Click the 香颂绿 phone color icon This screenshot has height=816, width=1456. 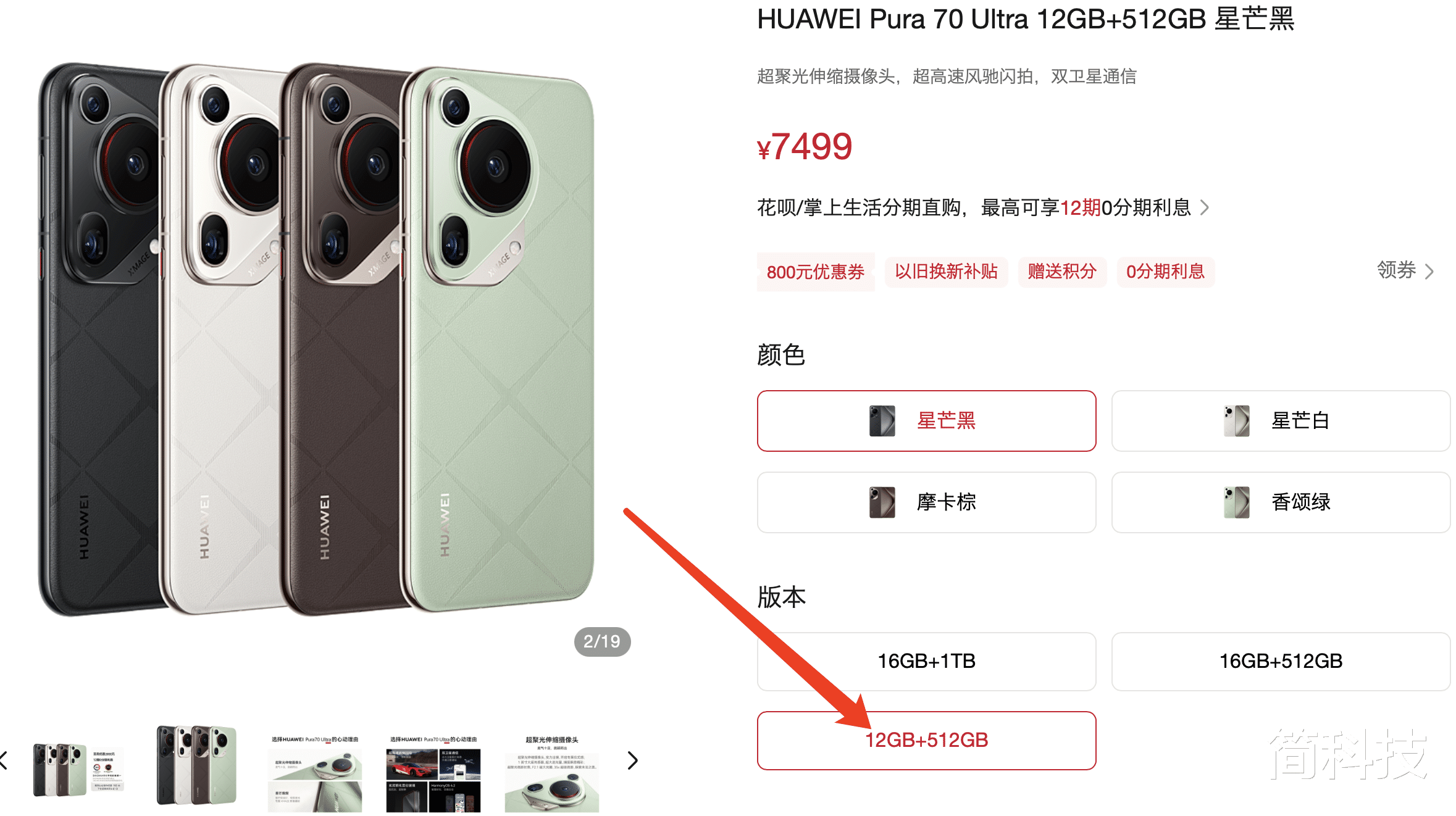[x=1236, y=502]
